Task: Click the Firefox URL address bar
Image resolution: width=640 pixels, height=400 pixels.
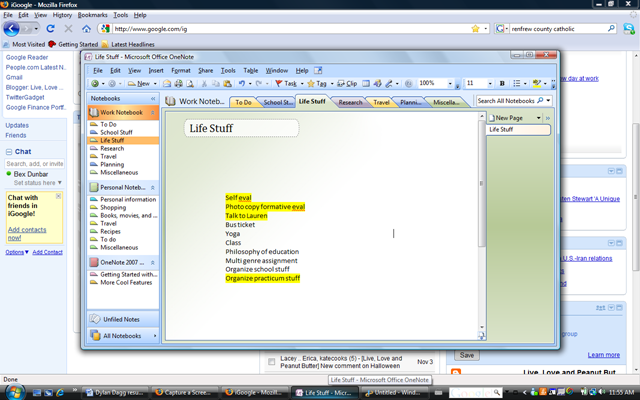Action: [292, 29]
